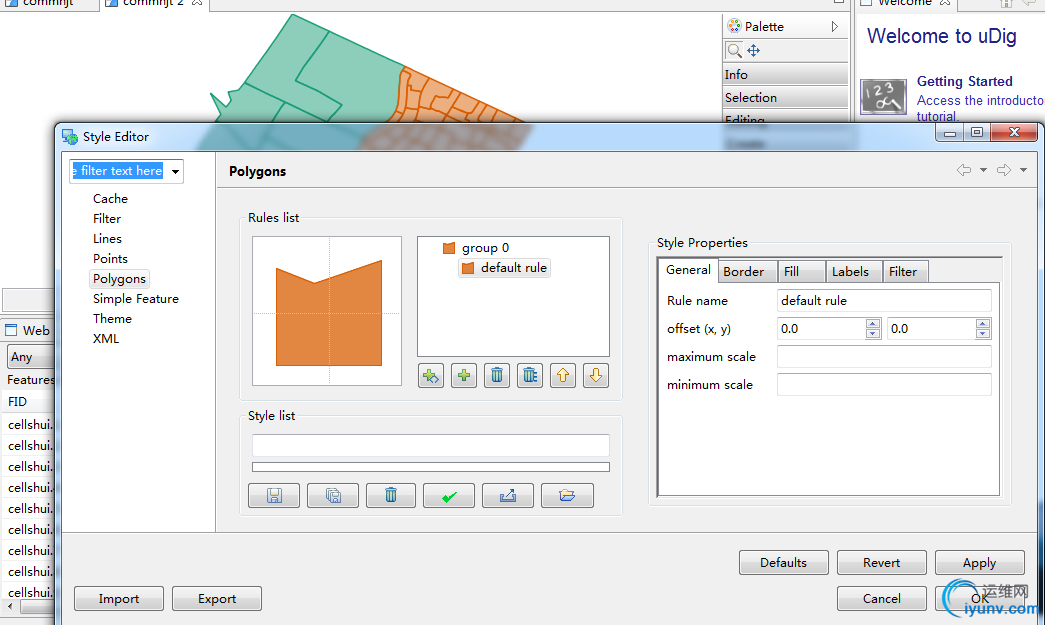
Task: Delete selected rule using single trash icon
Action: (x=497, y=376)
